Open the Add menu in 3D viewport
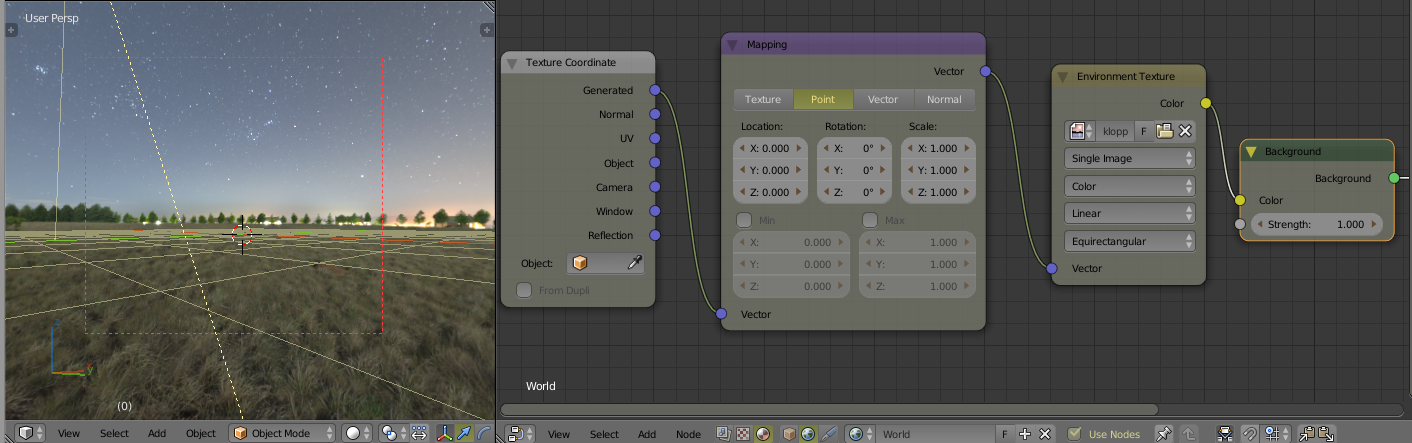1412x443 pixels. click(x=157, y=434)
